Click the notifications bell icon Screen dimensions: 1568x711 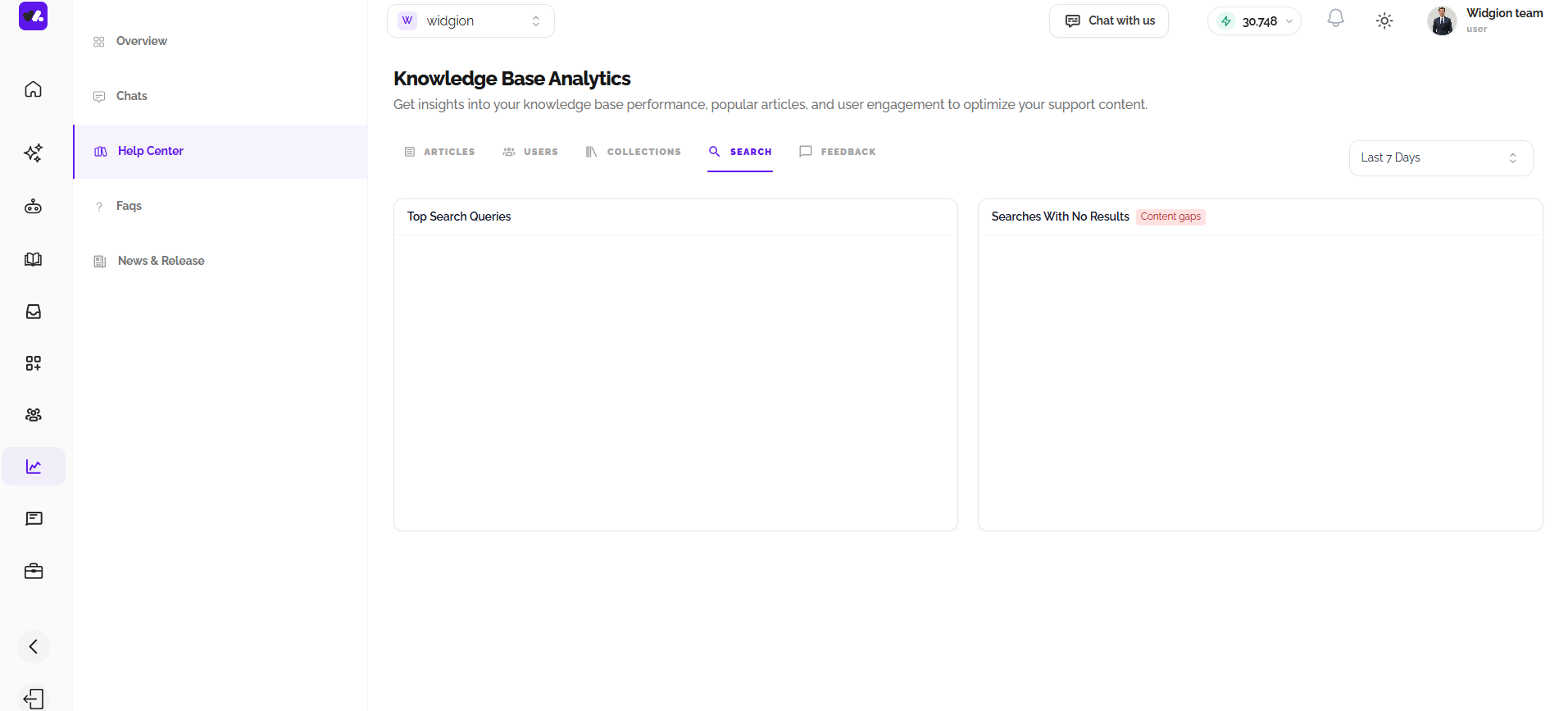coord(1335,19)
